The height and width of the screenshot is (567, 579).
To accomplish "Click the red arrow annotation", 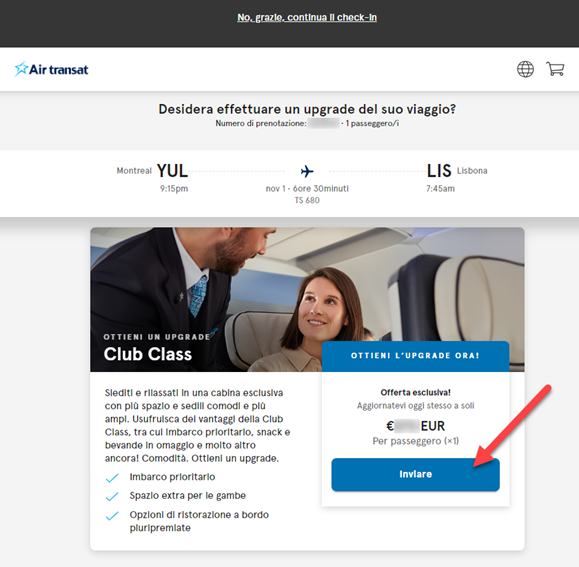I will [x=512, y=426].
